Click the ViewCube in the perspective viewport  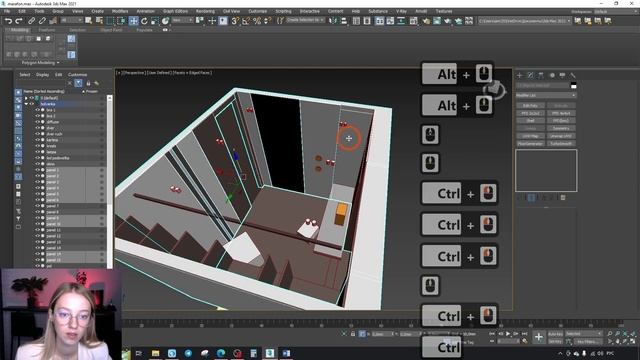click(494, 90)
